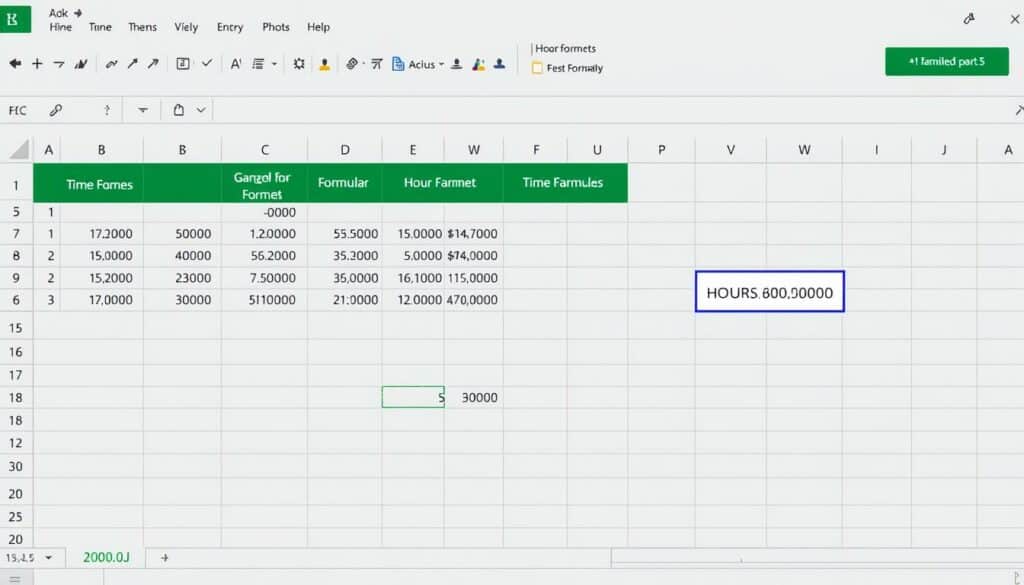Click the dark stamp icon after Acius
Screen dimensions: 1024x585
coord(457,63)
